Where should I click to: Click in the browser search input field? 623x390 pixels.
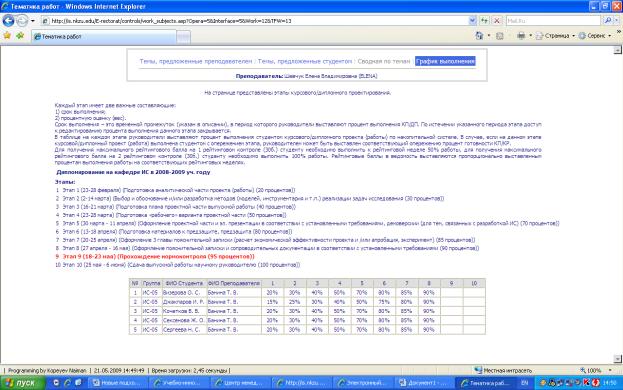click(x=553, y=21)
